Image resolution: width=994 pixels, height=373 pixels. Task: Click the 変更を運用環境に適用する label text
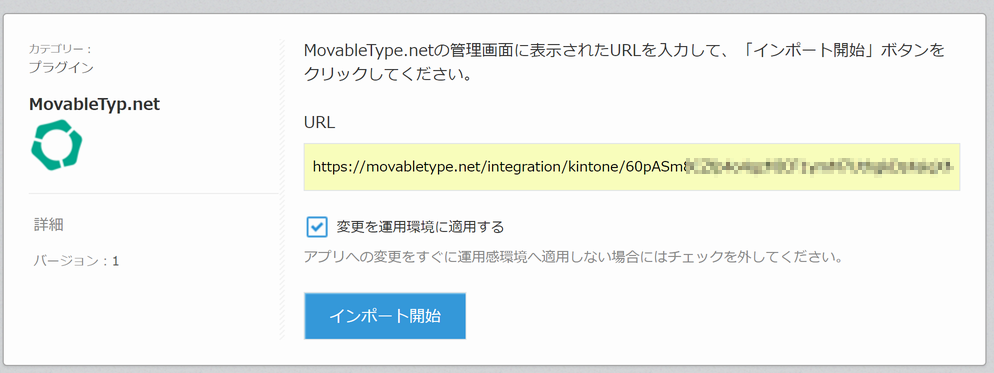[x=420, y=226]
